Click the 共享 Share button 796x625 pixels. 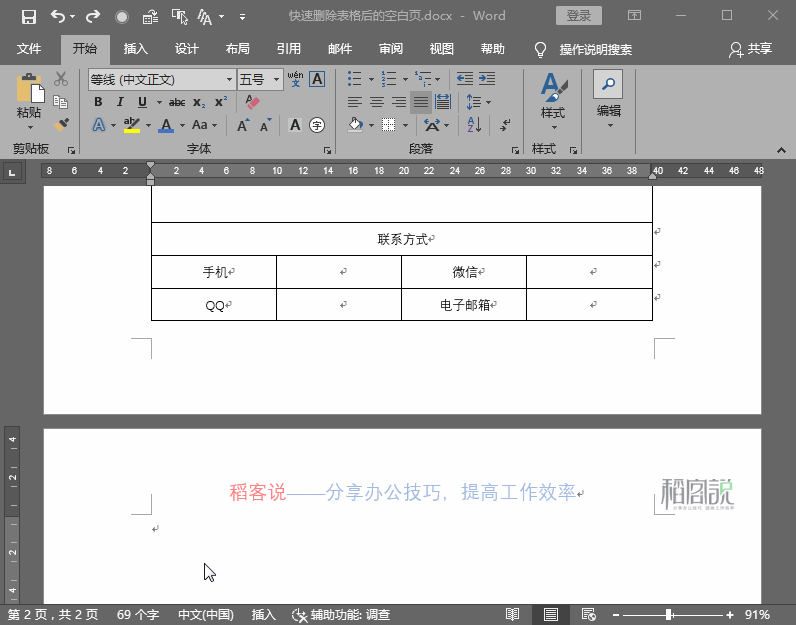coord(751,49)
